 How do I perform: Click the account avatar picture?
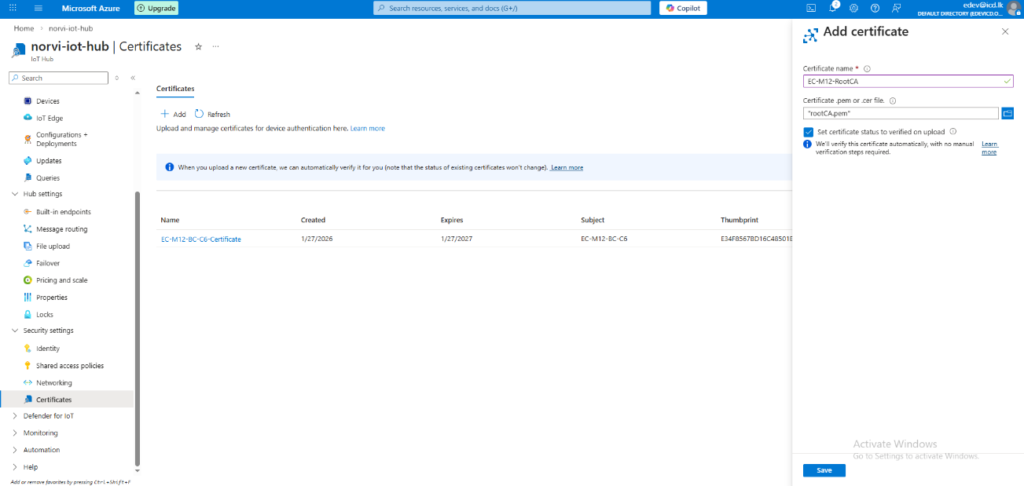point(1013,8)
